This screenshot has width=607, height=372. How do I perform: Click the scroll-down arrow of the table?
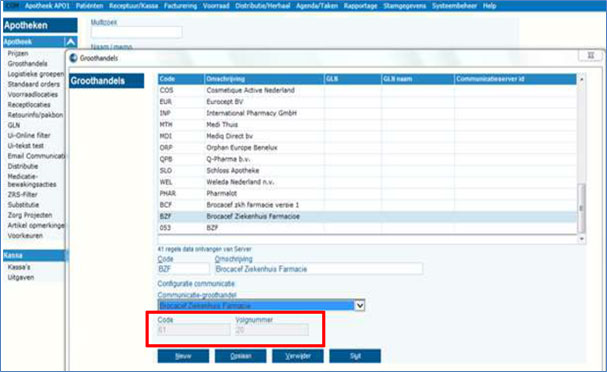coord(581,239)
